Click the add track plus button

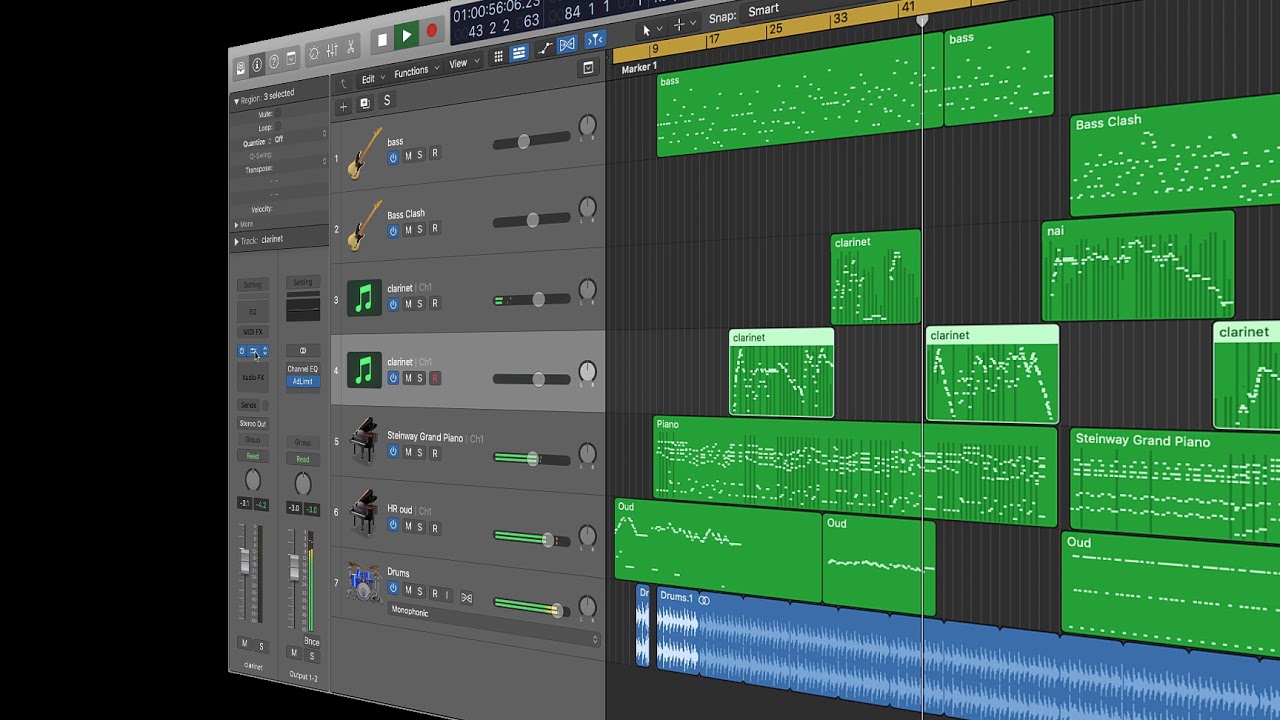[x=343, y=106]
